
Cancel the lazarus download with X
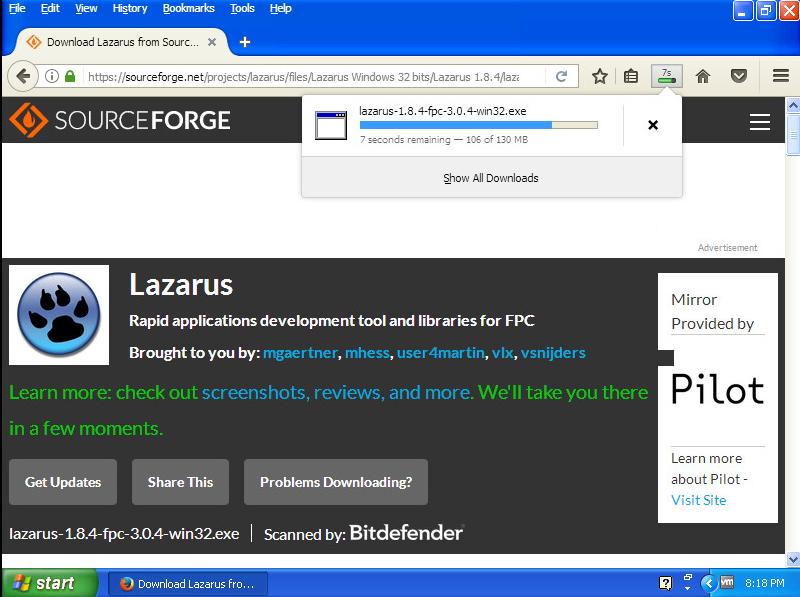(x=653, y=125)
